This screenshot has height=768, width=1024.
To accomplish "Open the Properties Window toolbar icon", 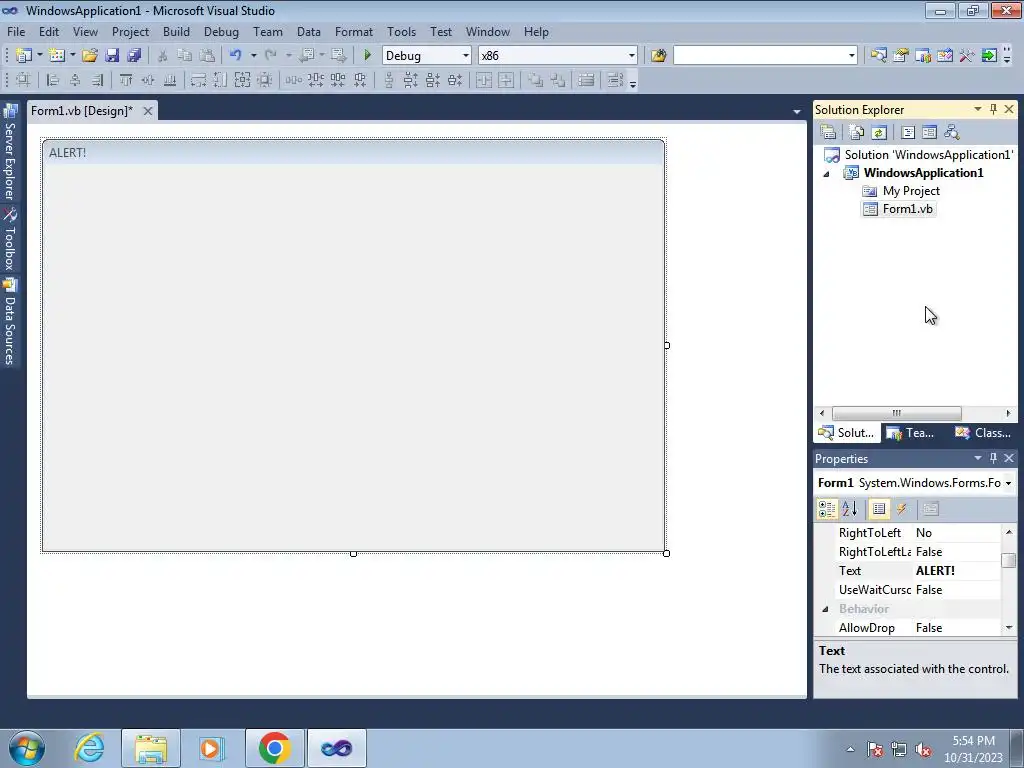I will (901, 56).
